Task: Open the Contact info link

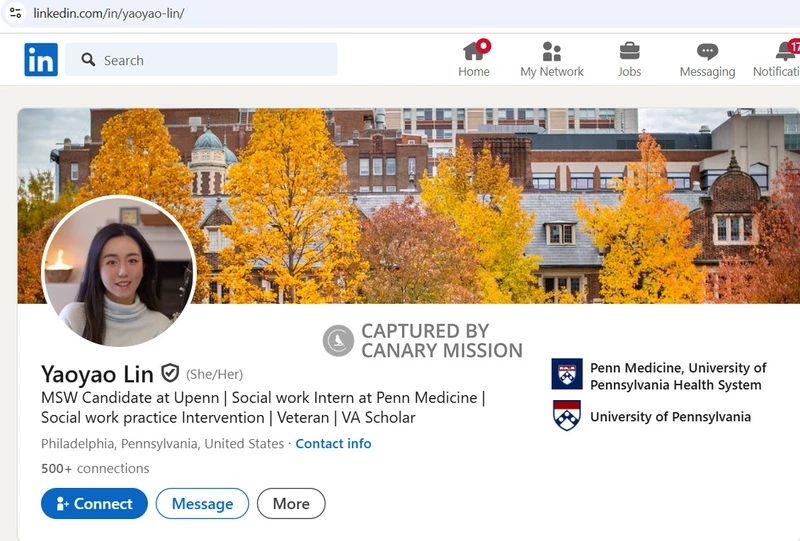Action: pyautogui.click(x=333, y=444)
